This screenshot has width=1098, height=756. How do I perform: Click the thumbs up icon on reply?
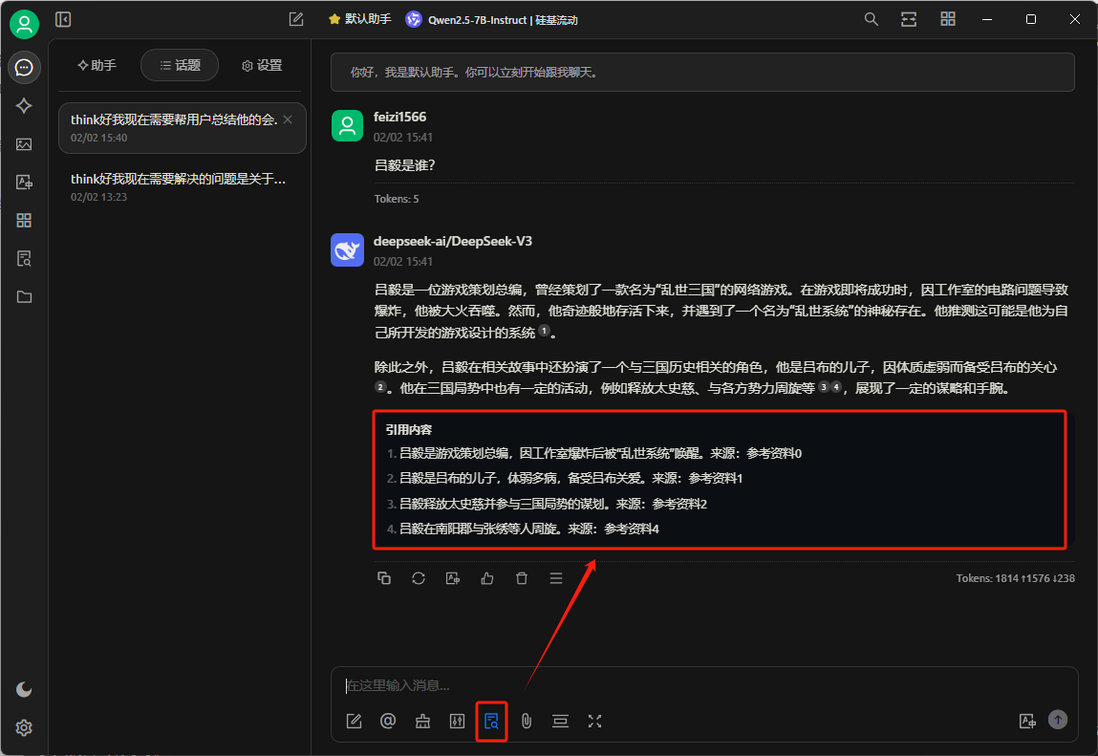tap(487, 578)
